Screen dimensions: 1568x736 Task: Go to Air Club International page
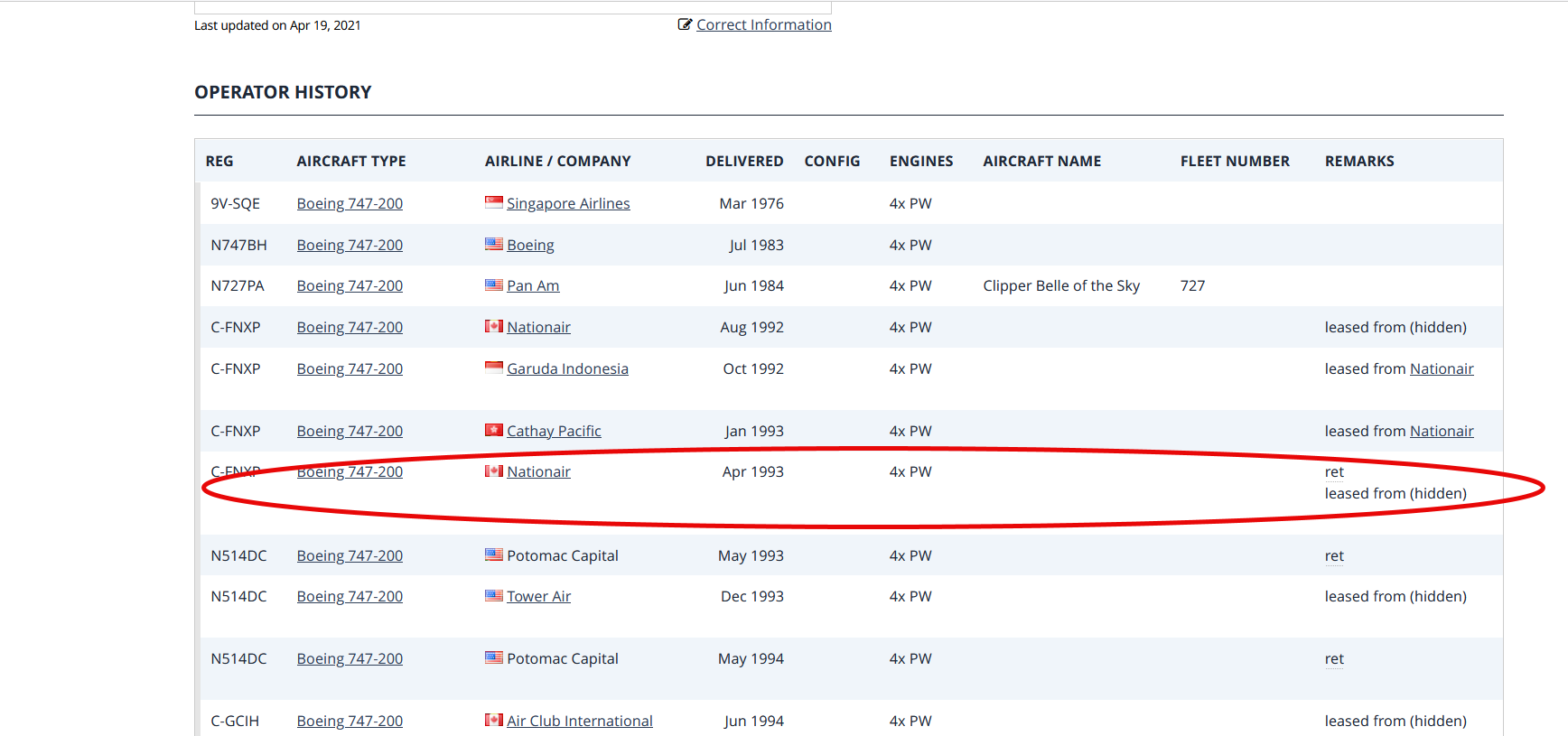(579, 722)
